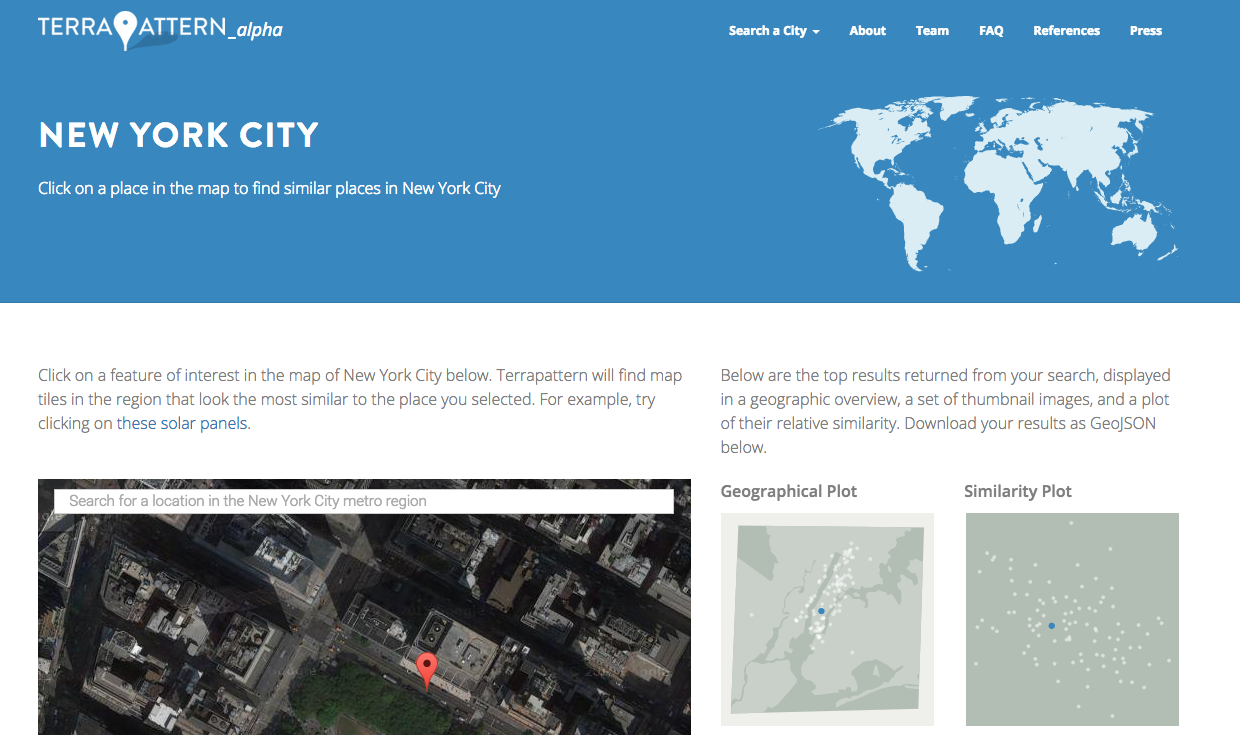Click the blue dot in Similarity Plot
This screenshot has height=735, width=1240.
tap(1051, 626)
